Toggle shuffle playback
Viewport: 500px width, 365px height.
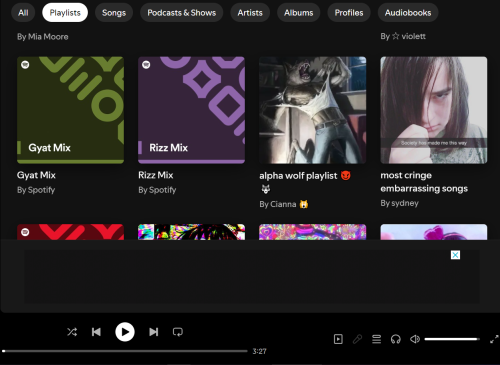(x=72, y=332)
